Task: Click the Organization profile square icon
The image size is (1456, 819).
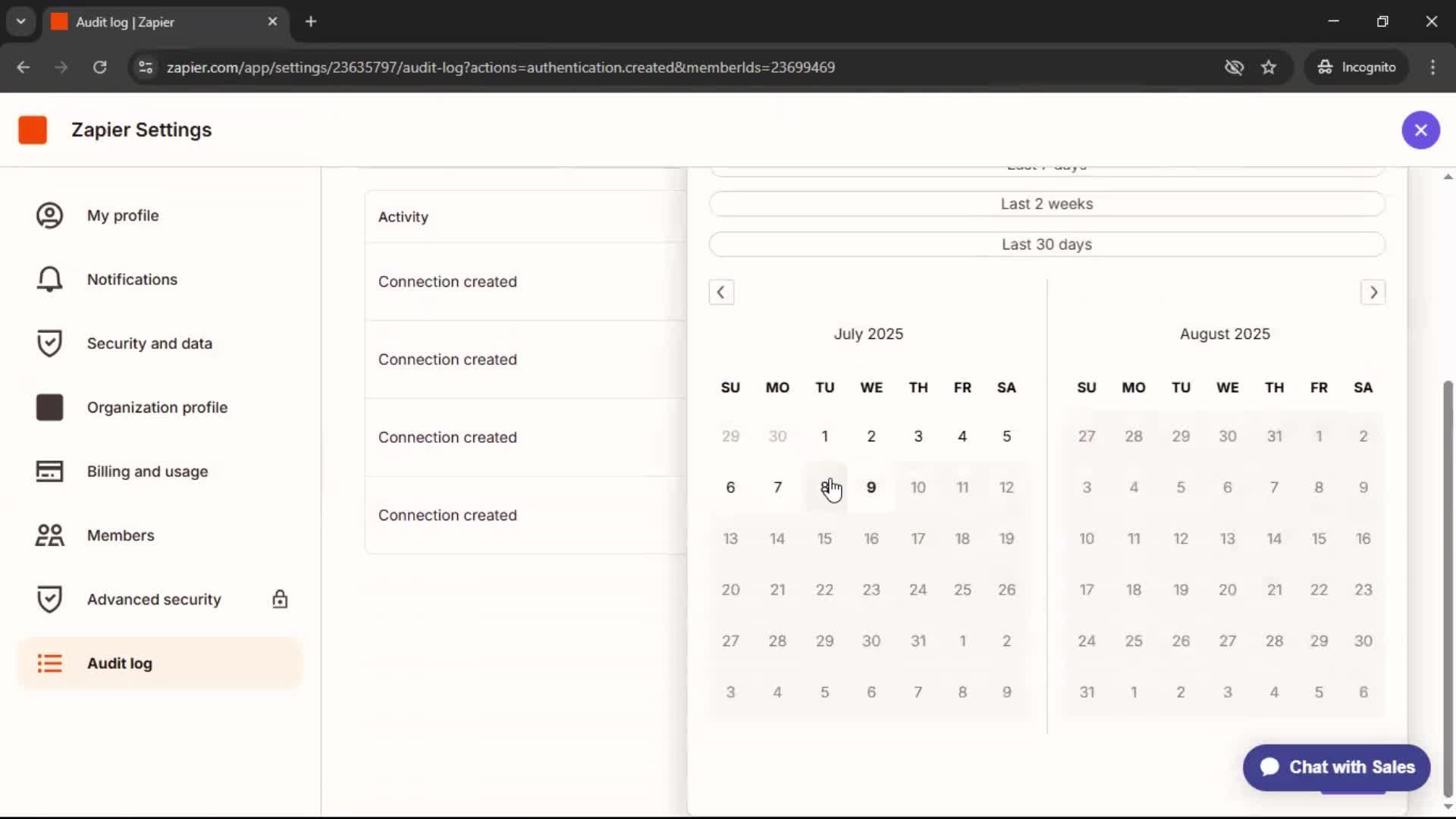Action: pos(49,407)
